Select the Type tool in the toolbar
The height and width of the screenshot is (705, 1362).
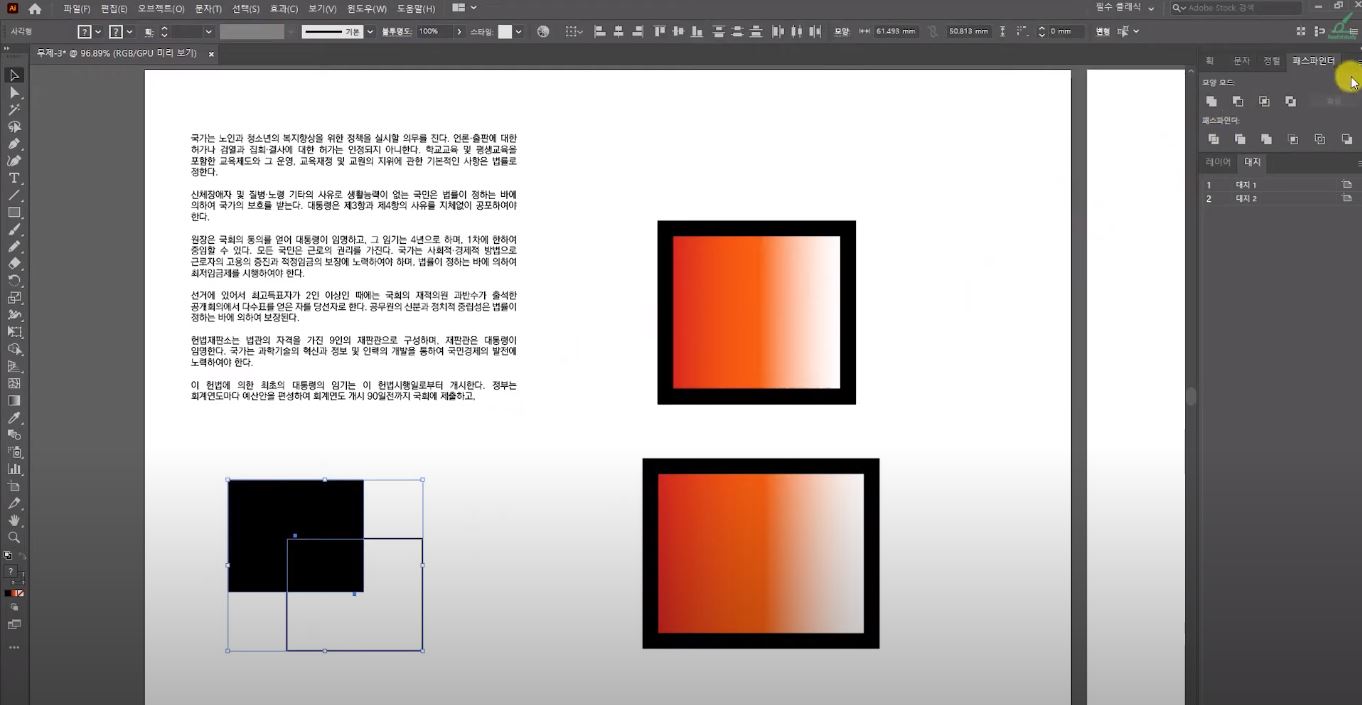coord(14,178)
